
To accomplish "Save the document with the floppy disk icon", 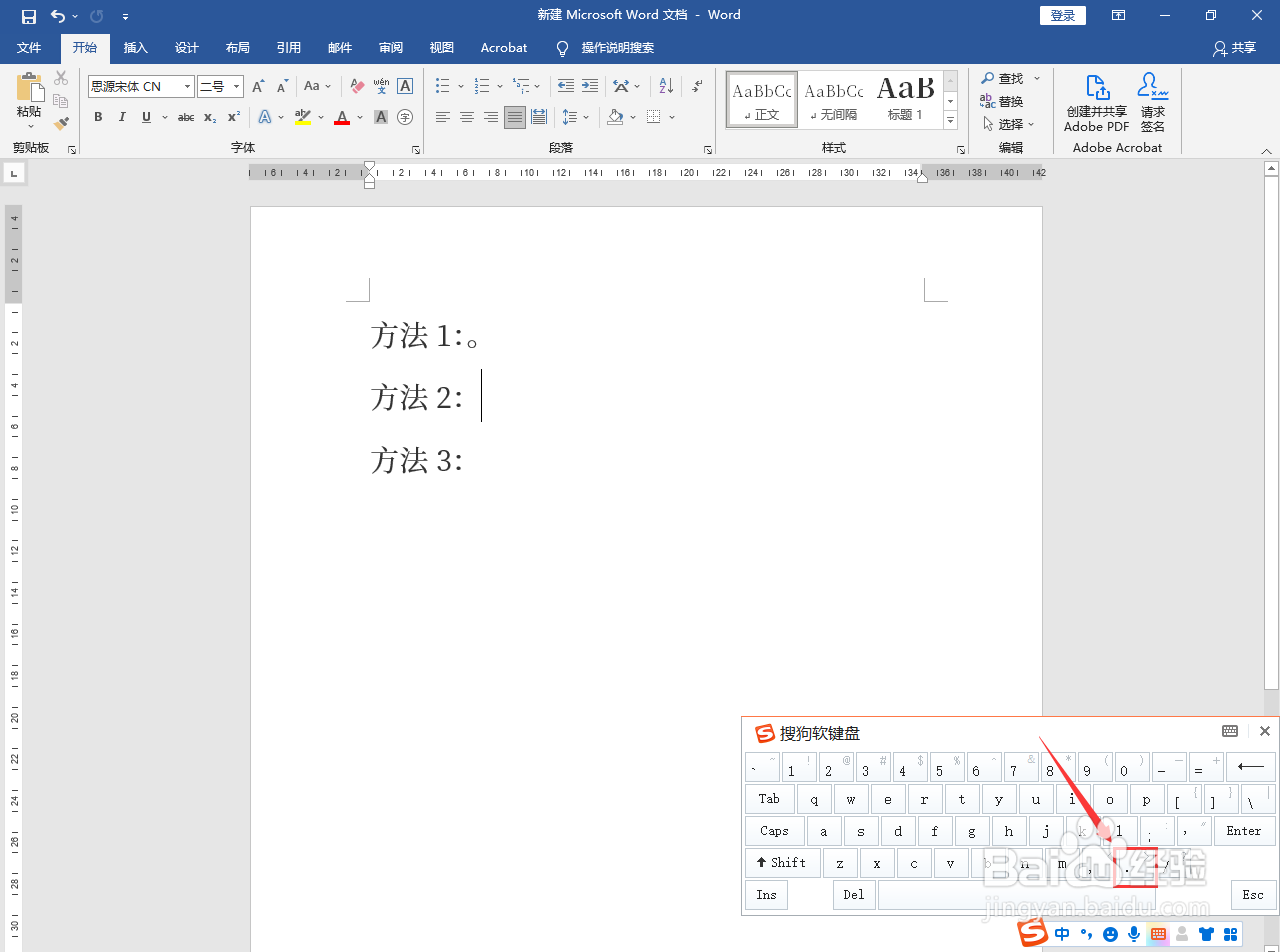I will pos(29,16).
